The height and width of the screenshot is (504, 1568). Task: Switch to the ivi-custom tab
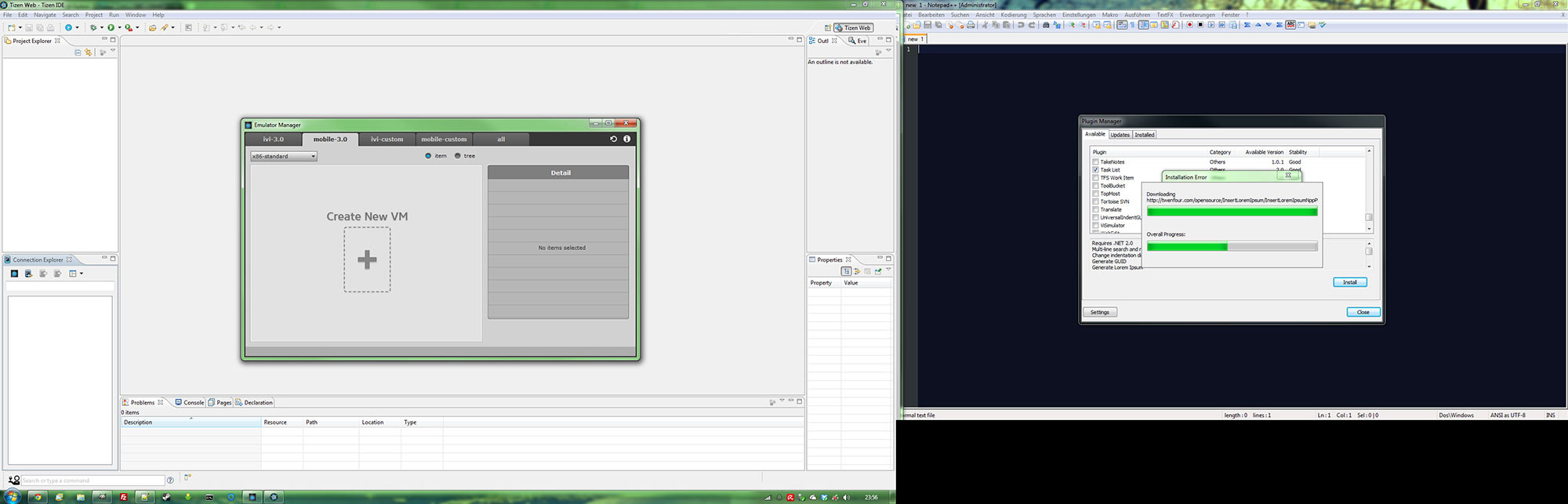(x=387, y=140)
